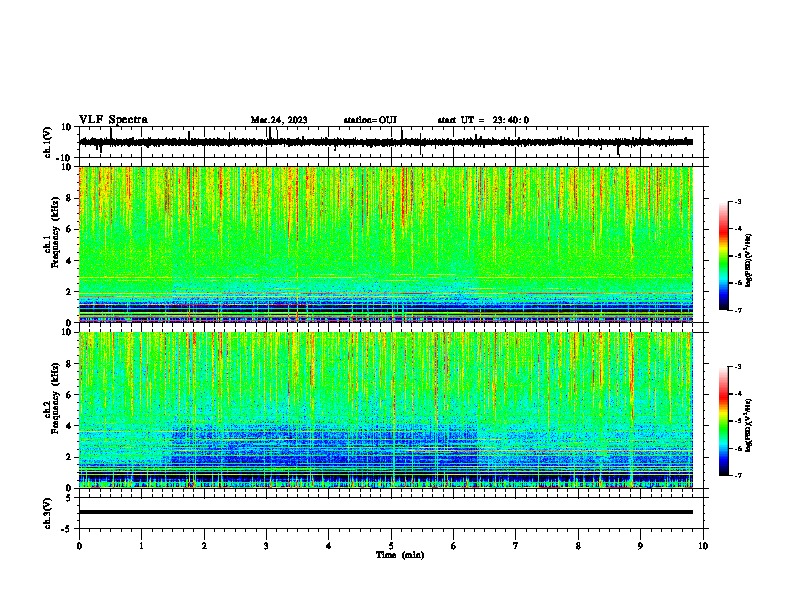This screenshot has width=792, height=612.
Task: Click the time axis tick label "3"
Action: coord(266,546)
